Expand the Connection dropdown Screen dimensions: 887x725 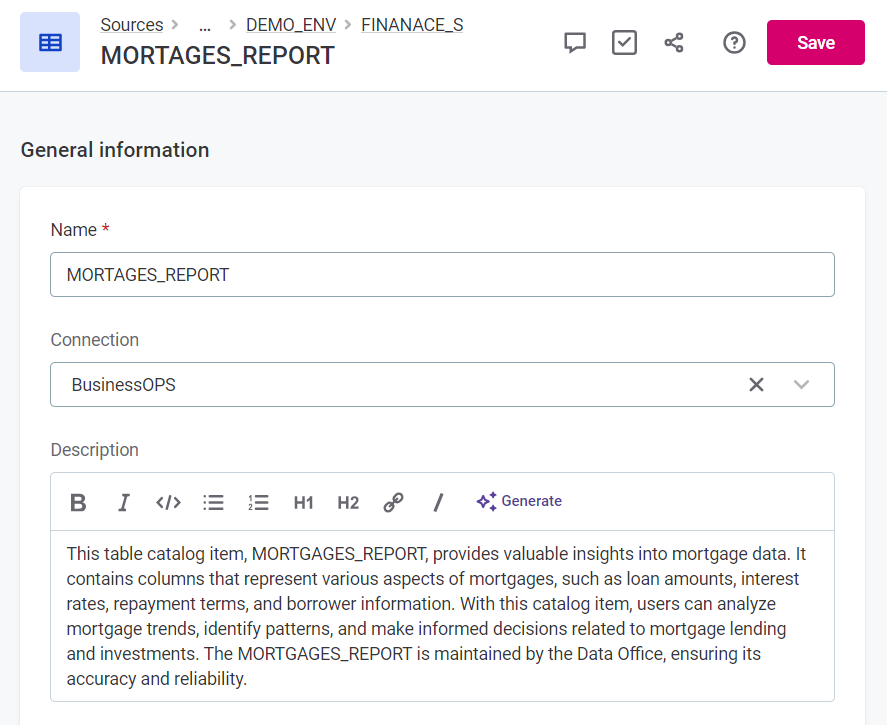(x=801, y=385)
